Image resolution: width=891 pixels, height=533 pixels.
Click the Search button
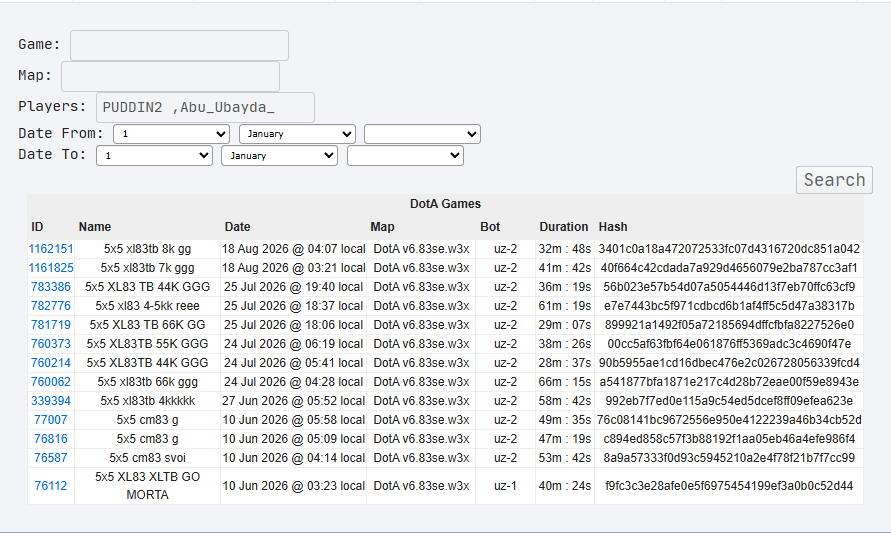834,180
